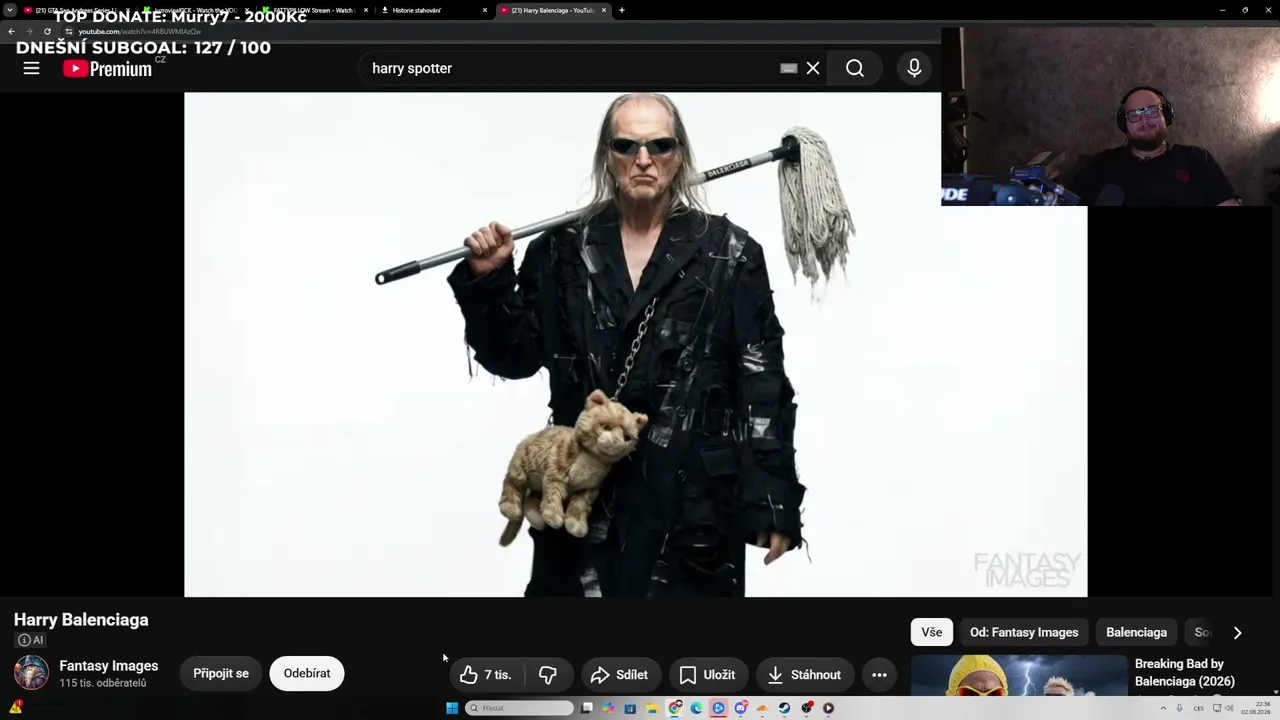Click the Harry Balenciaga video player

(635, 345)
